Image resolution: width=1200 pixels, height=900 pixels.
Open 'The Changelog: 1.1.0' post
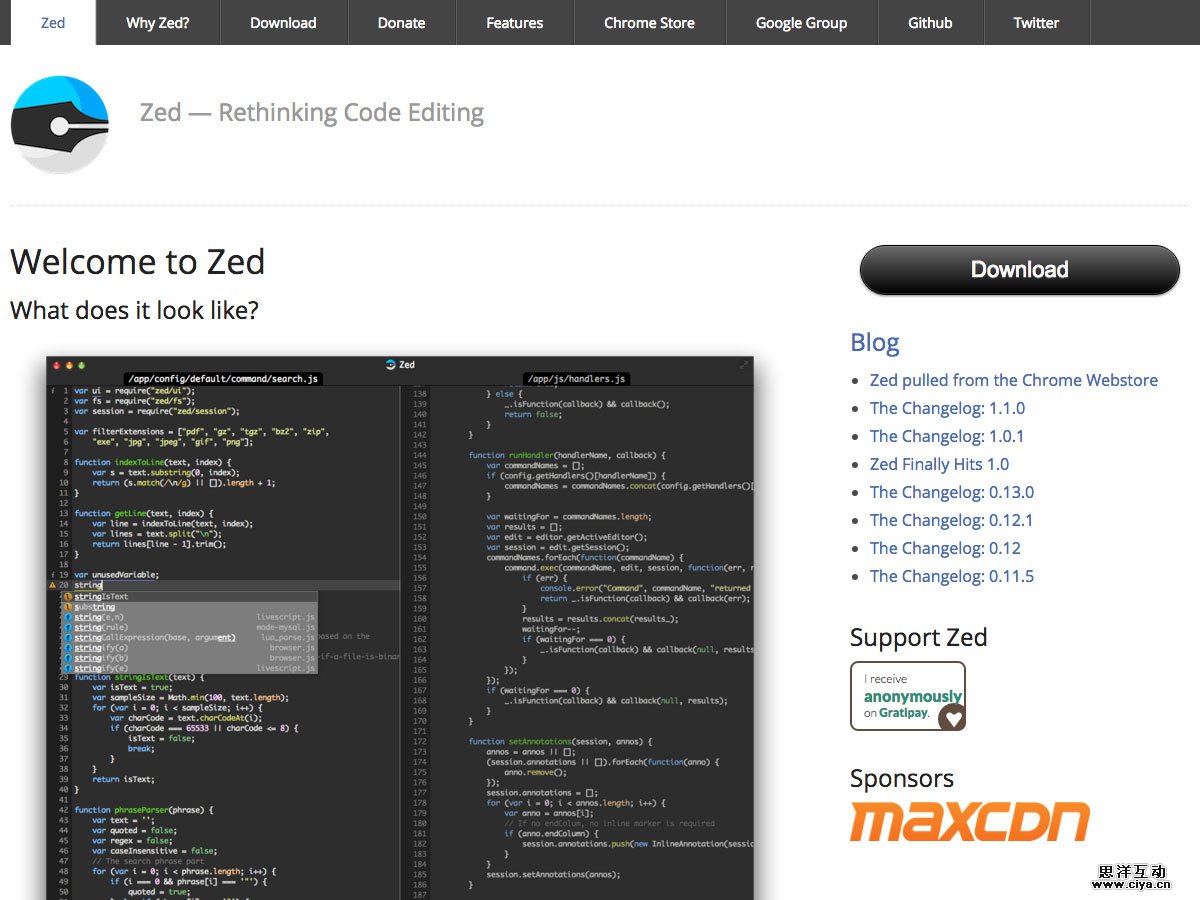coord(947,408)
